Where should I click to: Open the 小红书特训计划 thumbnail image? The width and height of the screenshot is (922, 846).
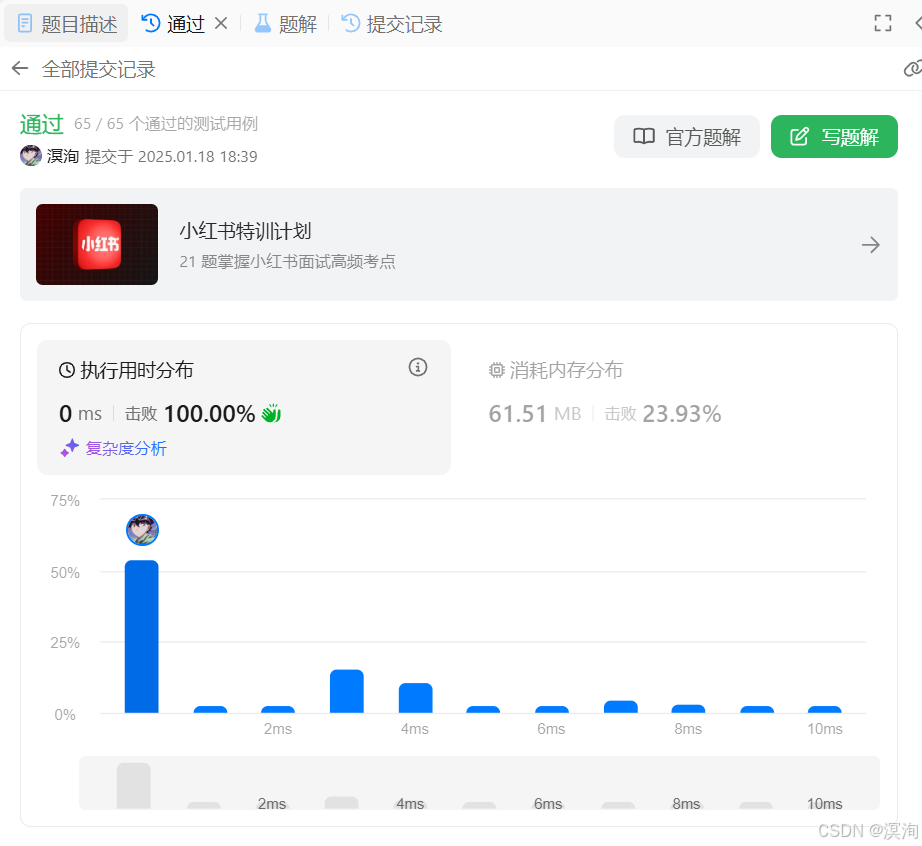click(x=97, y=245)
